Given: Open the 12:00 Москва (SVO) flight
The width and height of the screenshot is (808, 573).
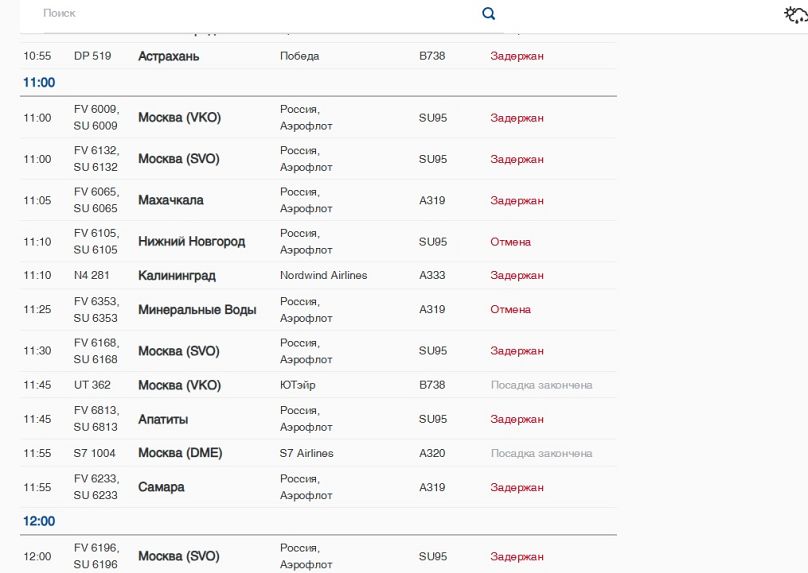Looking at the screenshot, I should 179,556.
